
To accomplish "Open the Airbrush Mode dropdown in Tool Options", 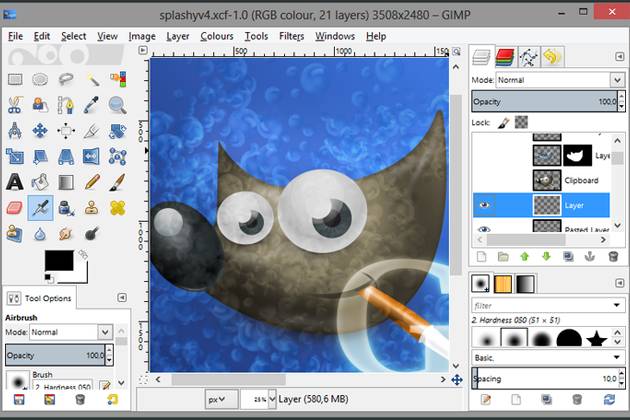I will click(70, 332).
